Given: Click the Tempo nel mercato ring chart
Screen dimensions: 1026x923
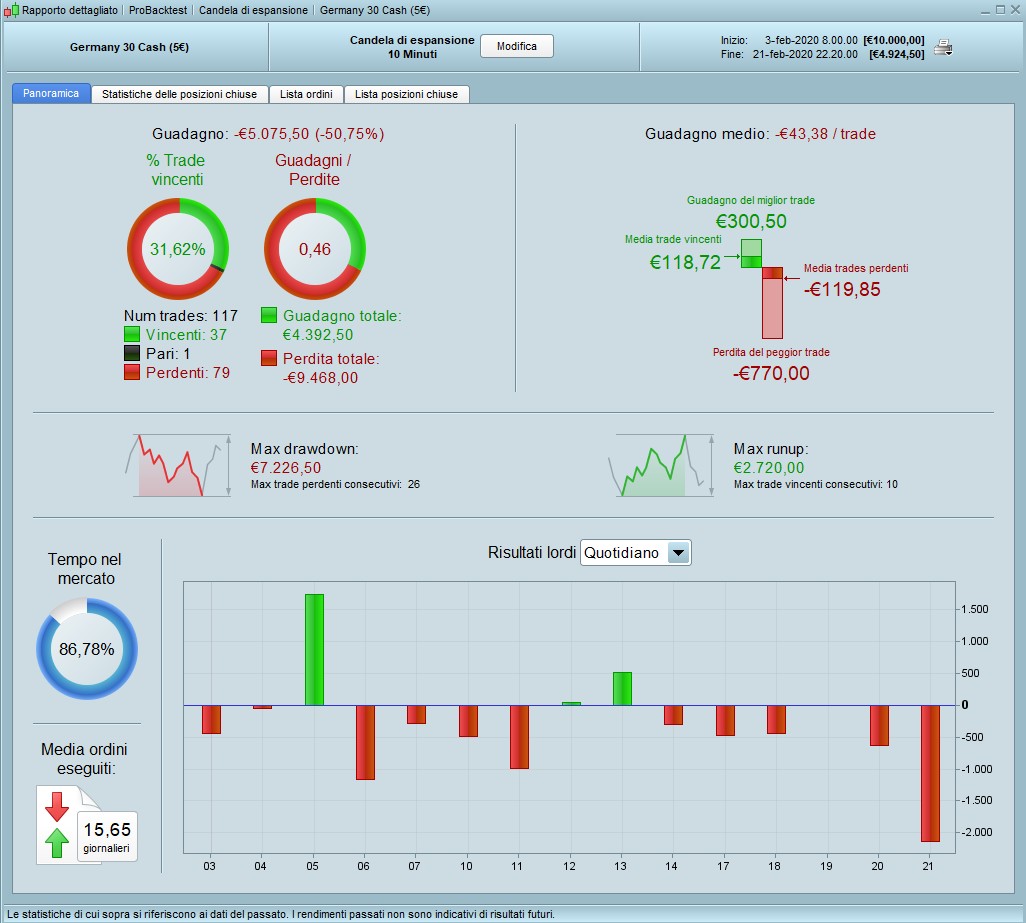Looking at the screenshot, I should pyautogui.click(x=87, y=648).
